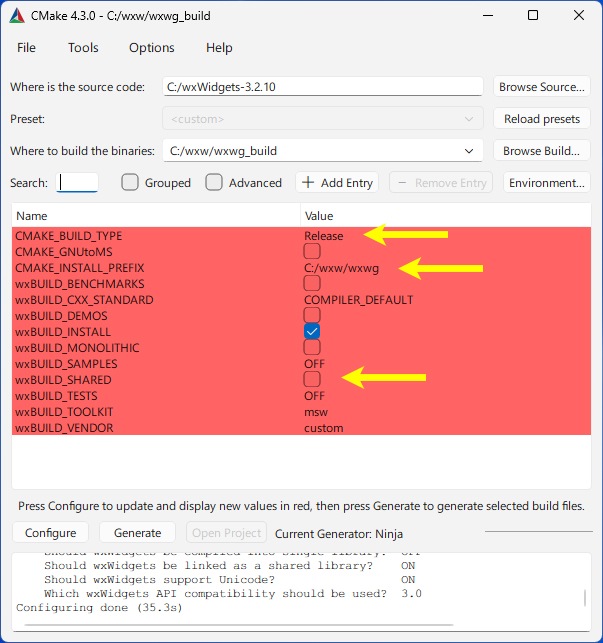603x643 pixels.
Task: Maximize the CMake window
Action: coord(533,16)
